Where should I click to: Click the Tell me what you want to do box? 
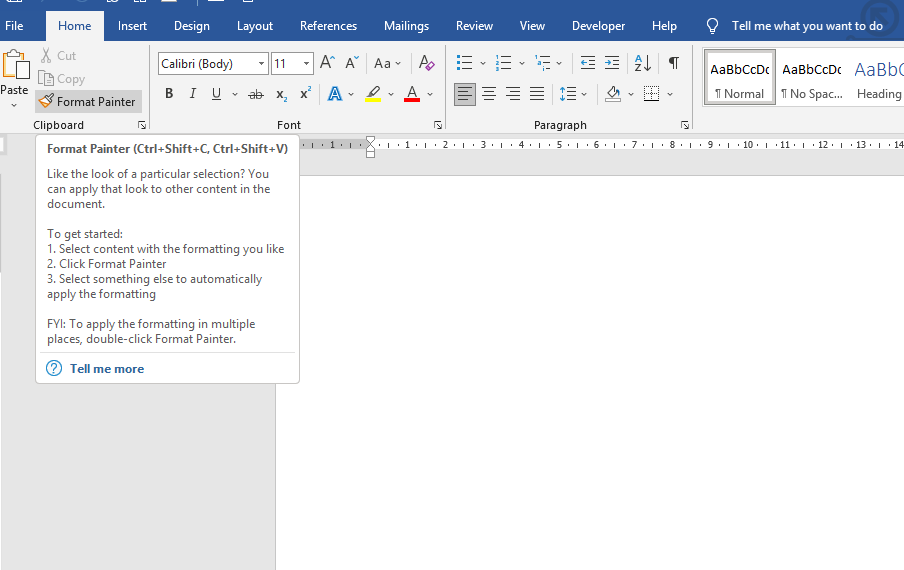[x=807, y=26]
